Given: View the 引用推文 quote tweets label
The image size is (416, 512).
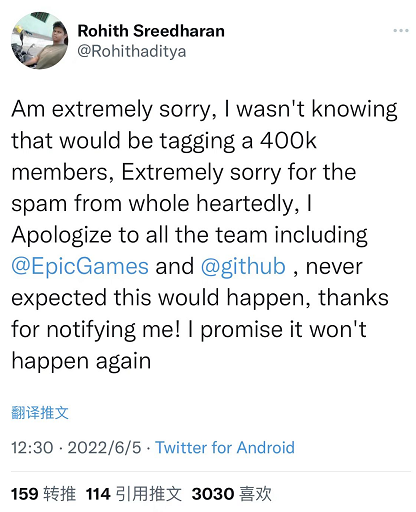Looking at the screenshot, I should coord(149,494).
